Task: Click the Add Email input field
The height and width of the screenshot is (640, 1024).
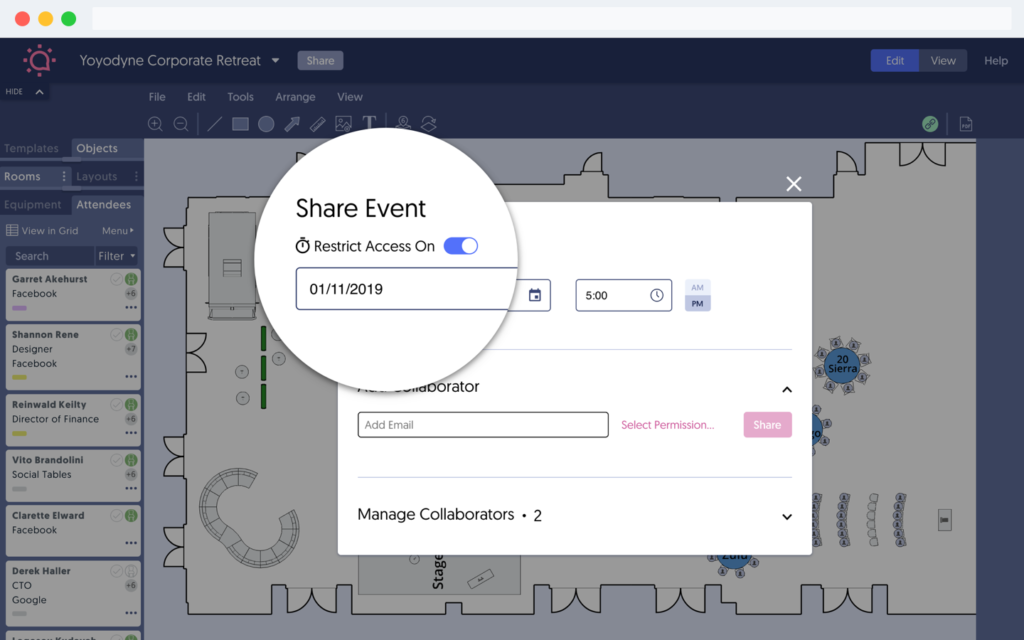Action: coord(482,425)
